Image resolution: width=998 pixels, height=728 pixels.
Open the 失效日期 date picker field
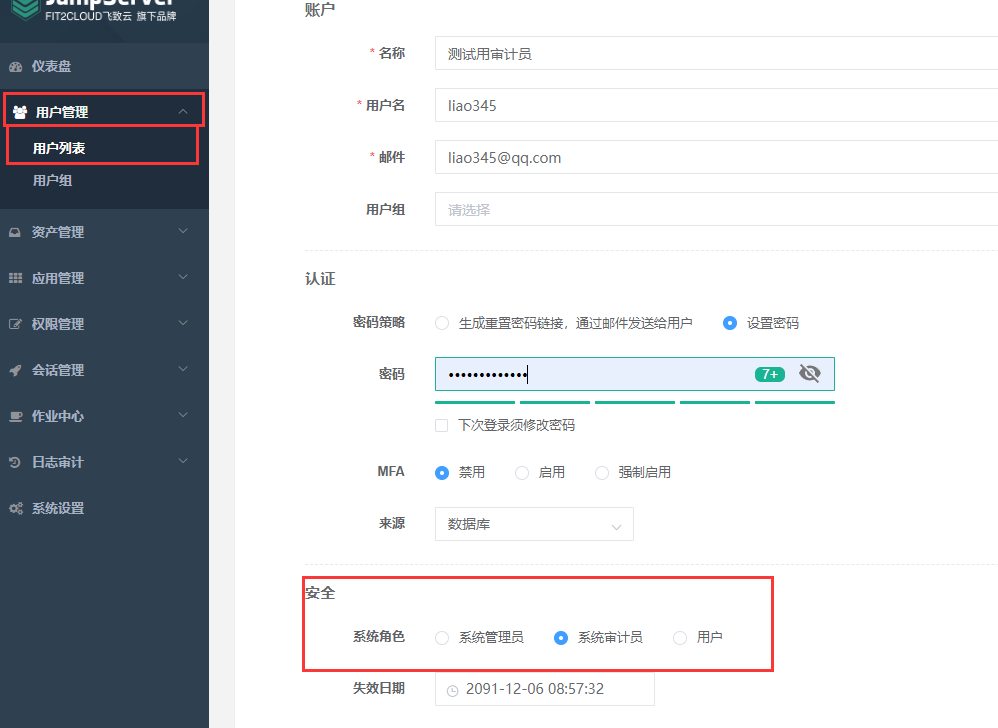pyautogui.click(x=545, y=688)
